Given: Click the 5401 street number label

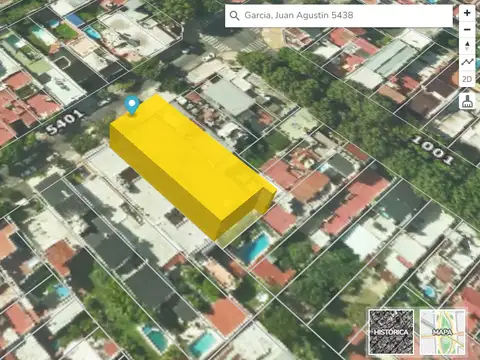Looking at the screenshot, I should [x=65, y=122].
